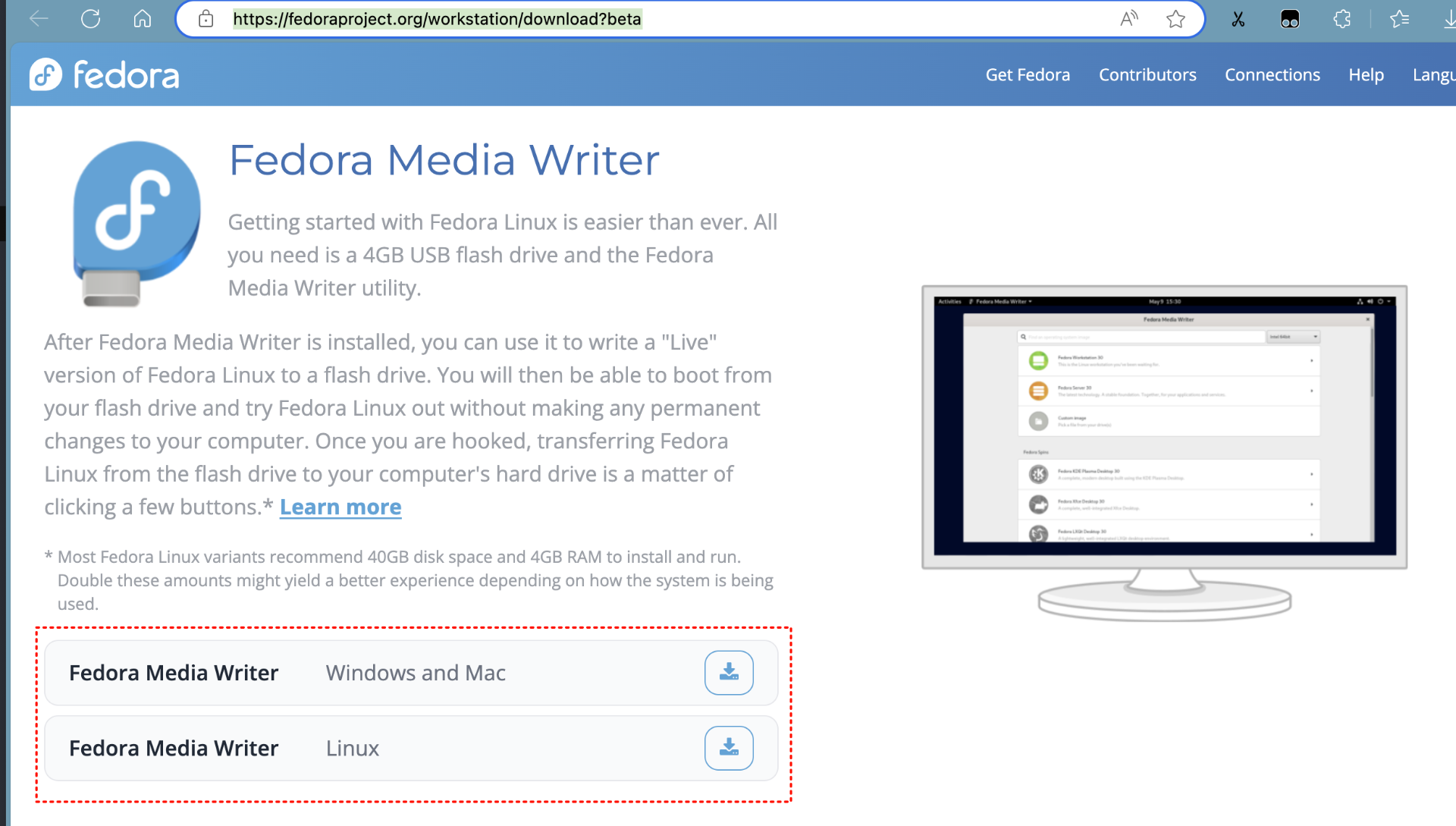Open the Get Fedora menu
1456x826 pixels.
[x=1028, y=75]
